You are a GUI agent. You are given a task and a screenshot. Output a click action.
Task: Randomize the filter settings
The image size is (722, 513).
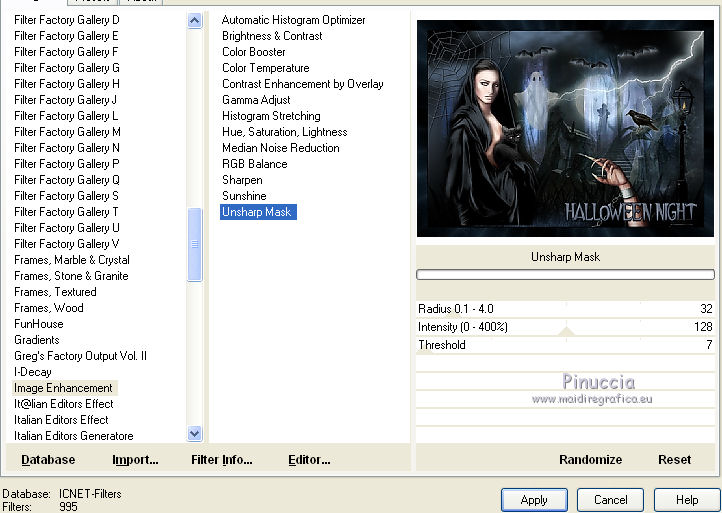[590, 460]
